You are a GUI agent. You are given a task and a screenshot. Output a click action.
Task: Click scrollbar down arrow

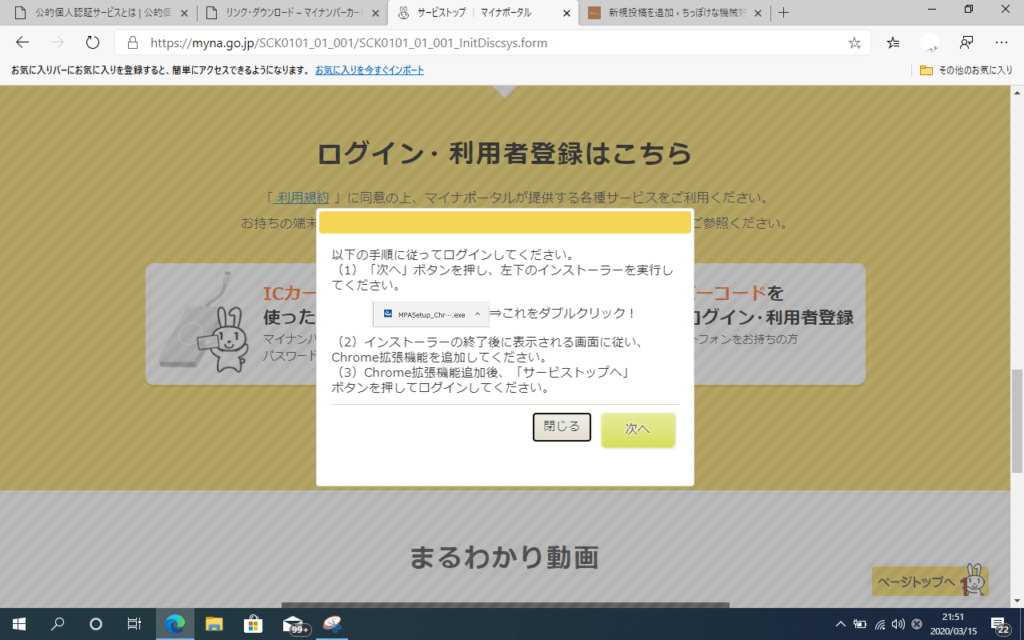click(x=1017, y=600)
